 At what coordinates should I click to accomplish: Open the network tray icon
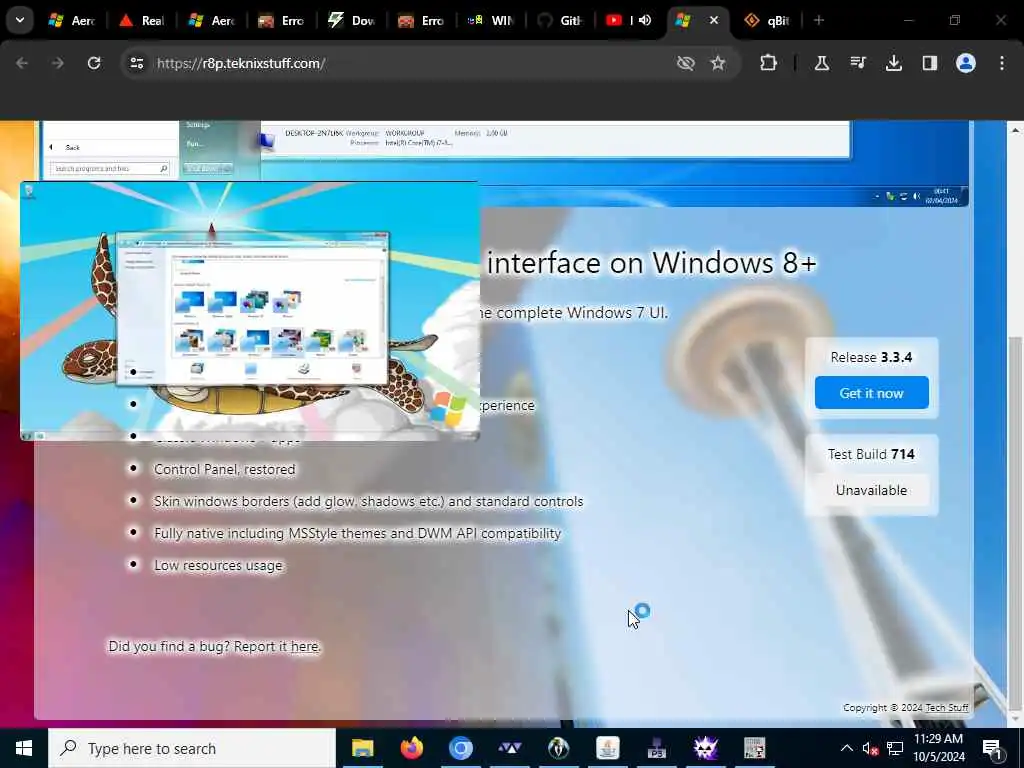pos(895,748)
